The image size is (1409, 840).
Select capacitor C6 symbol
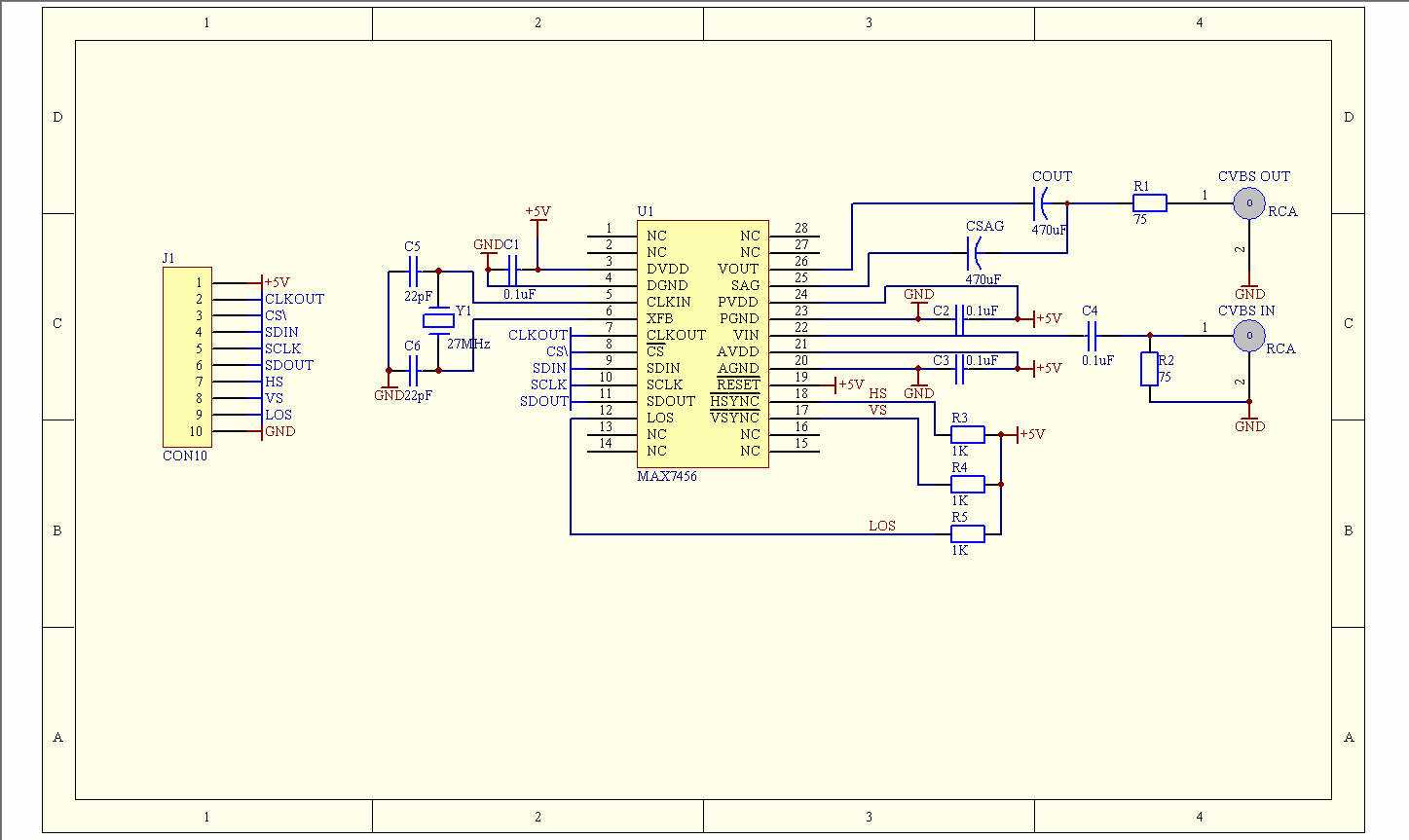[413, 370]
